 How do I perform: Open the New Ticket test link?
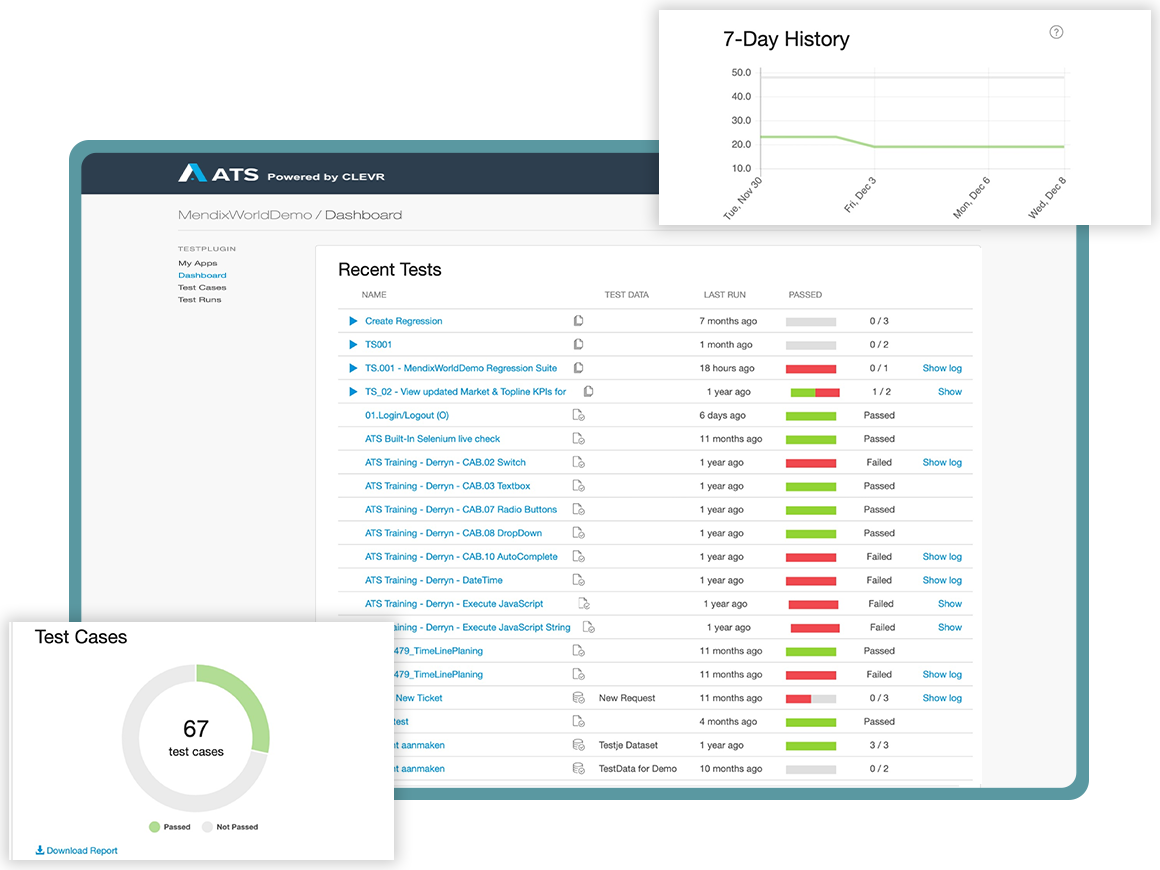click(x=419, y=698)
